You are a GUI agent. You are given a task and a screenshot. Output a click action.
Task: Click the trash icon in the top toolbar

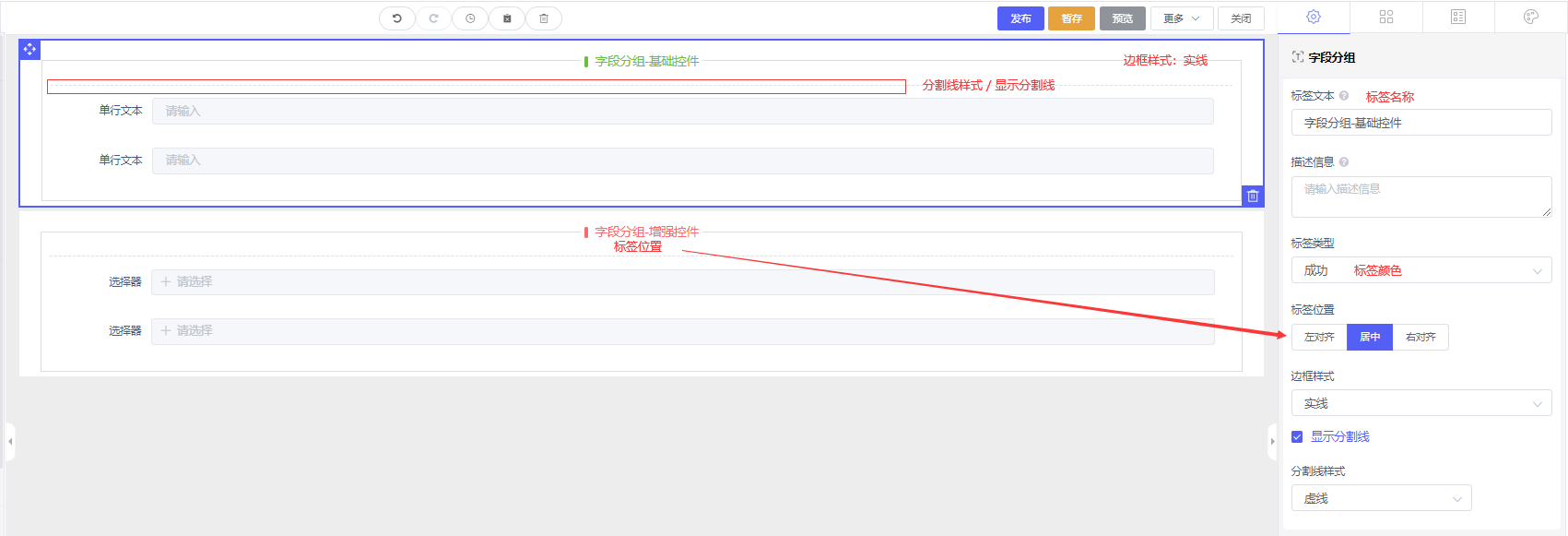click(x=544, y=18)
